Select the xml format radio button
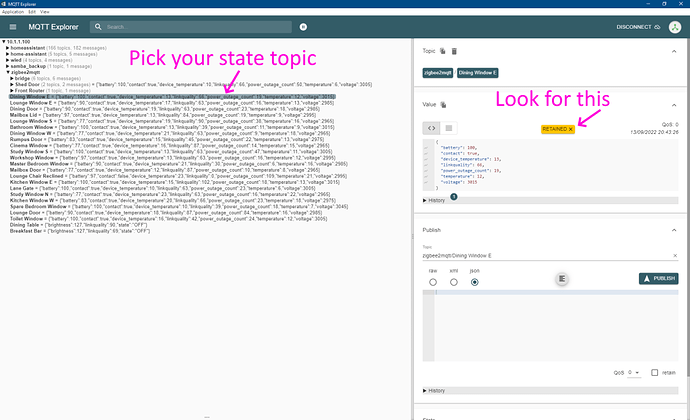Image resolution: width=690 pixels, height=420 pixels. pos(454,282)
